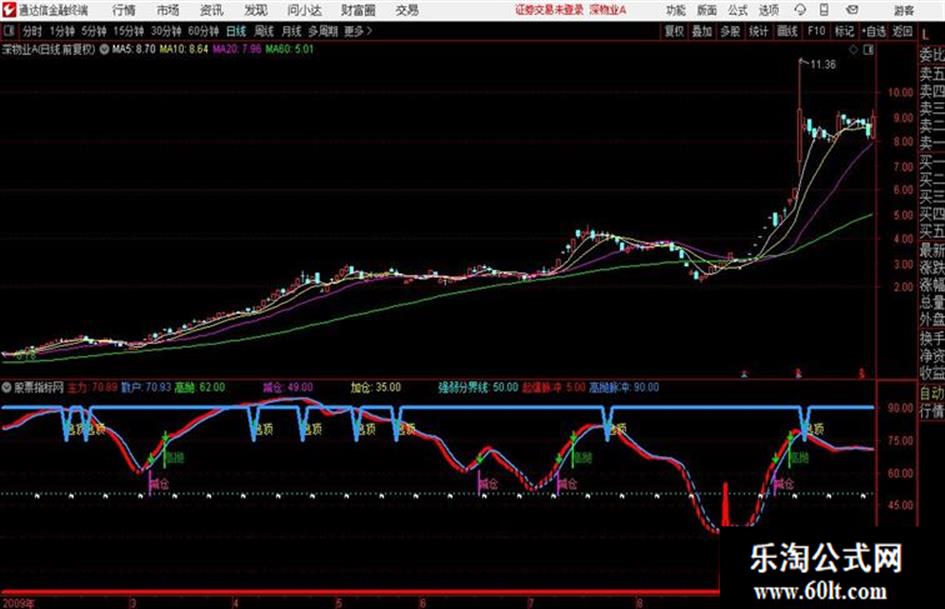Click the MA10: 8.64 indicator label

pos(184,49)
